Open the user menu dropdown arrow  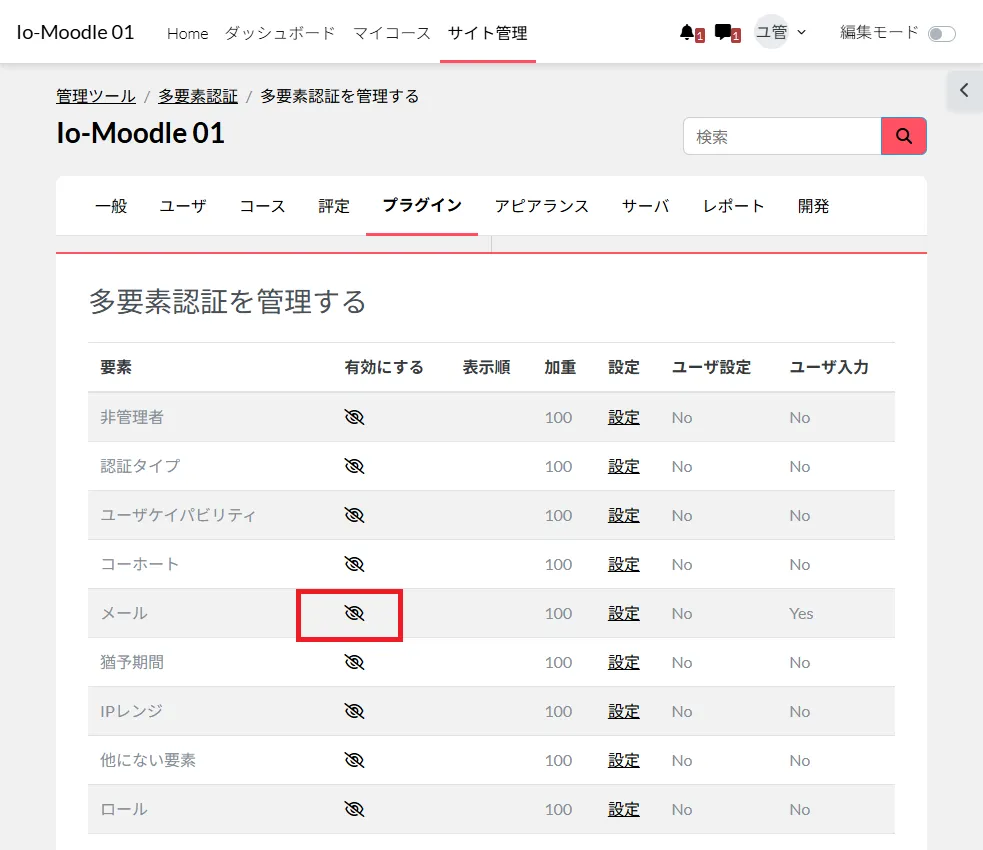801,32
